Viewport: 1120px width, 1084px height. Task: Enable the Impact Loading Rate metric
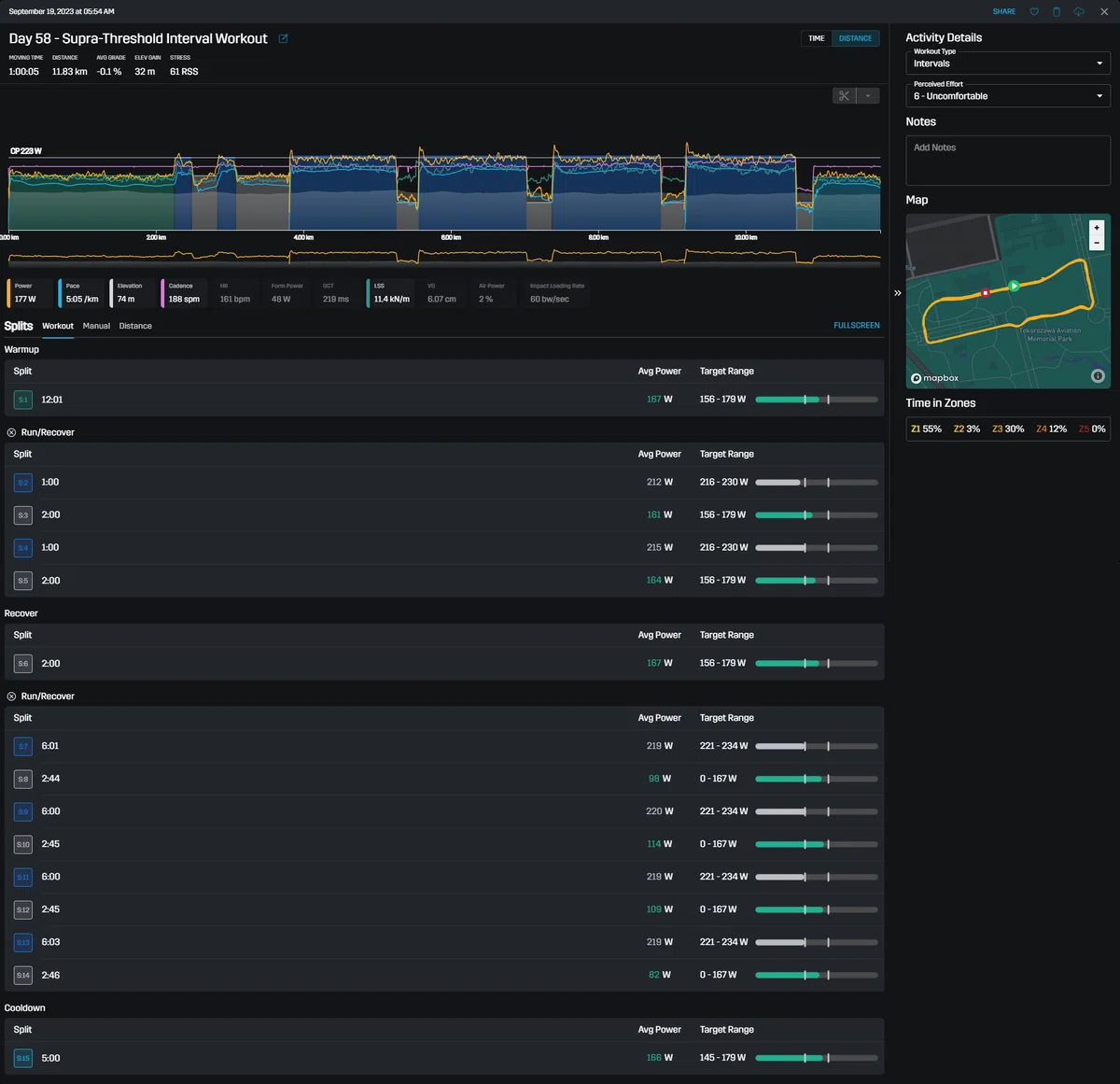[556, 293]
